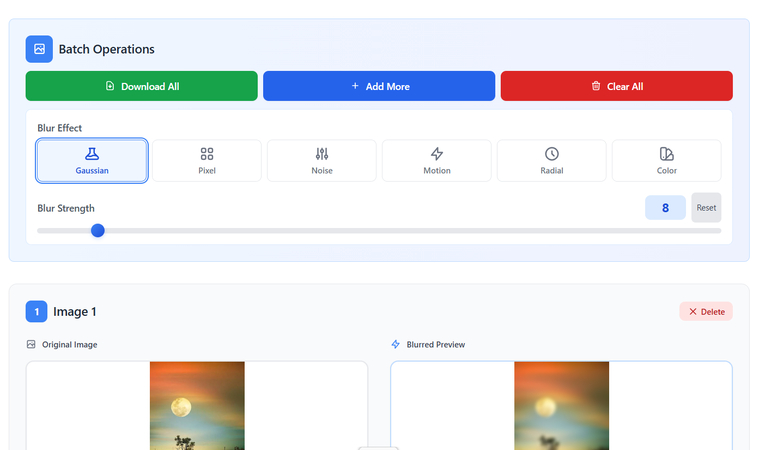Click the Blur Strength slider handle

pyautogui.click(x=98, y=230)
